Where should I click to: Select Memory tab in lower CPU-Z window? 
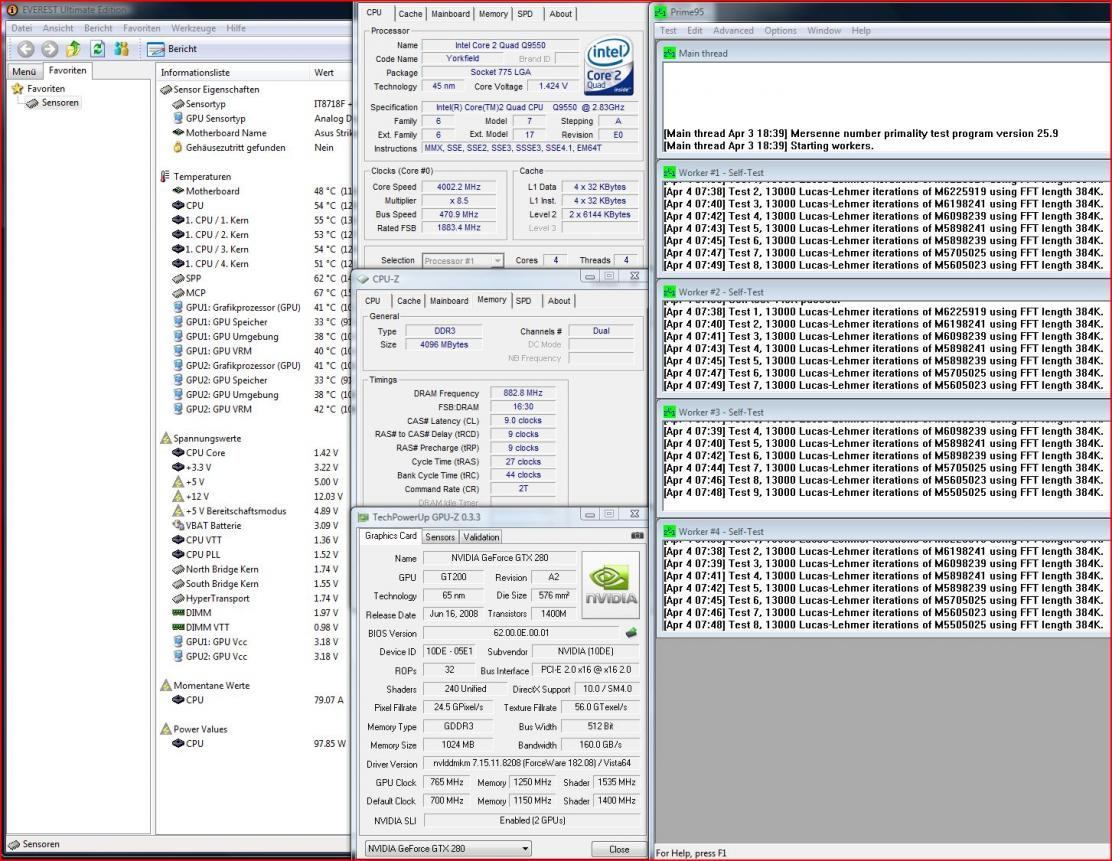click(491, 299)
